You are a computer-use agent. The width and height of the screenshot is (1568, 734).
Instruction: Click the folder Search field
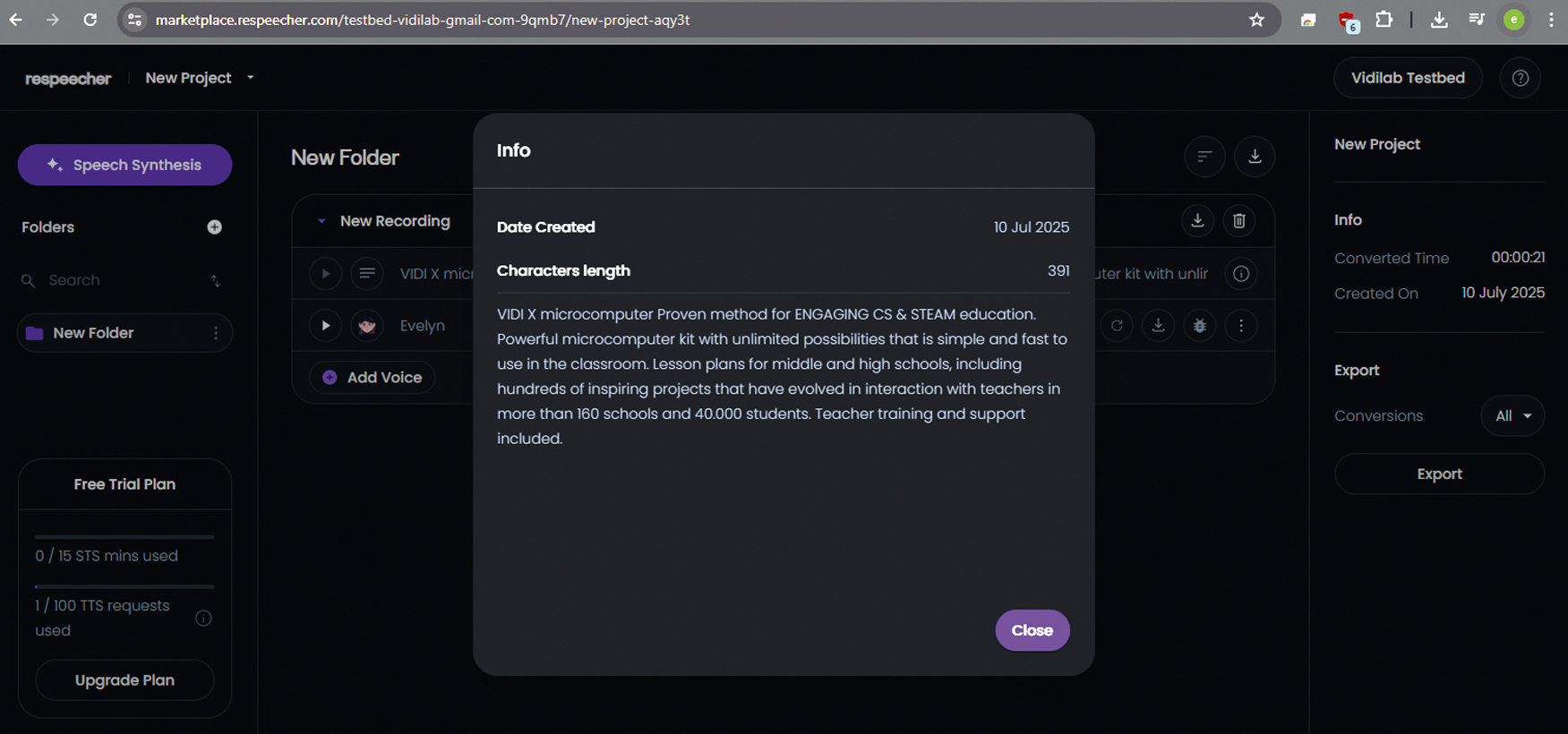[x=116, y=280]
